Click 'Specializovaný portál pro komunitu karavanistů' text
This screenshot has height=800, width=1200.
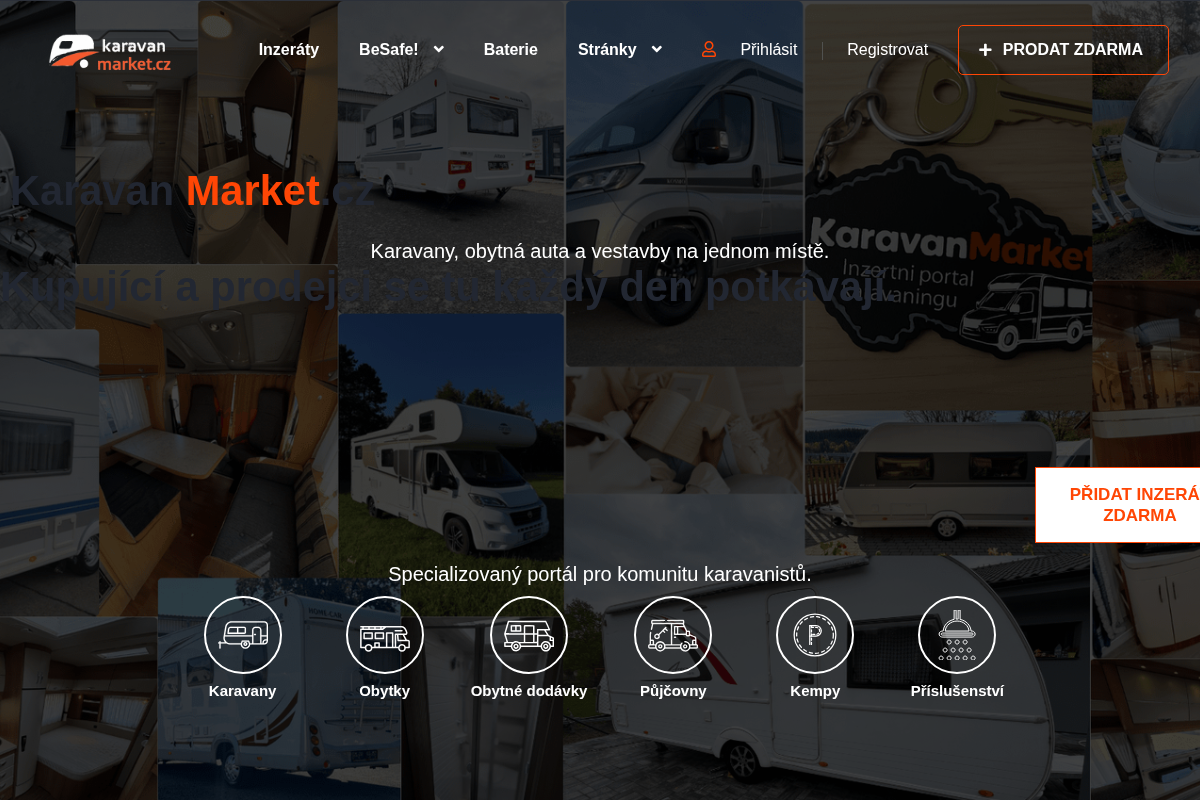click(x=600, y=574)
